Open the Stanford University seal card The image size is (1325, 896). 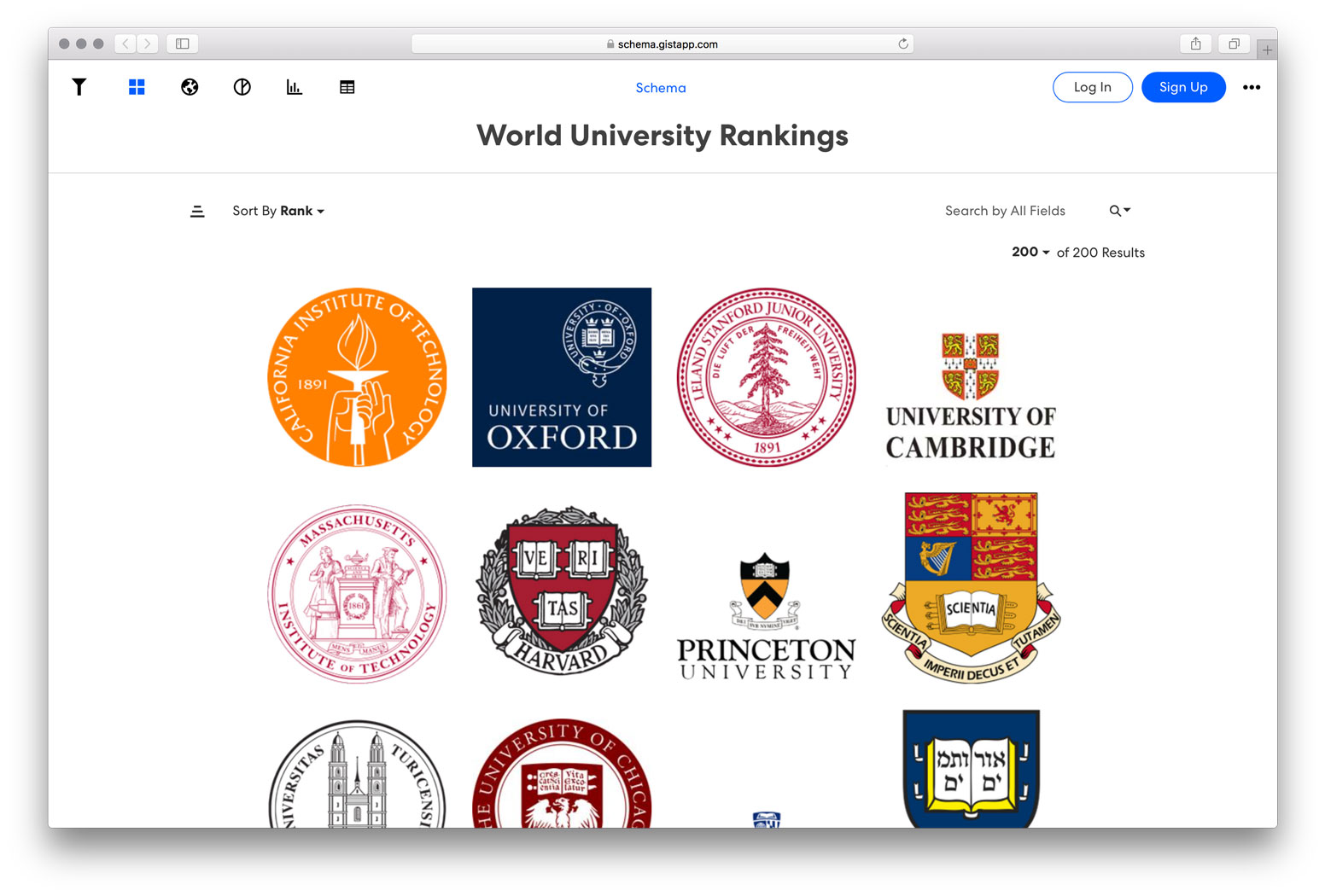click(x=767, y=377)
